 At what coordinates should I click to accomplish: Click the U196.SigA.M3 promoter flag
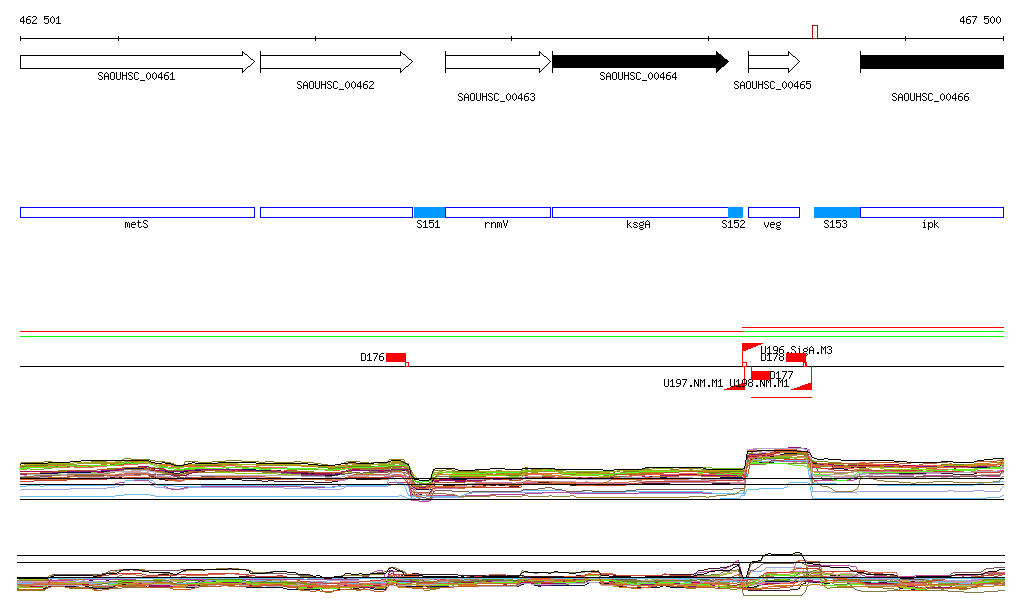tap(750, 350)
